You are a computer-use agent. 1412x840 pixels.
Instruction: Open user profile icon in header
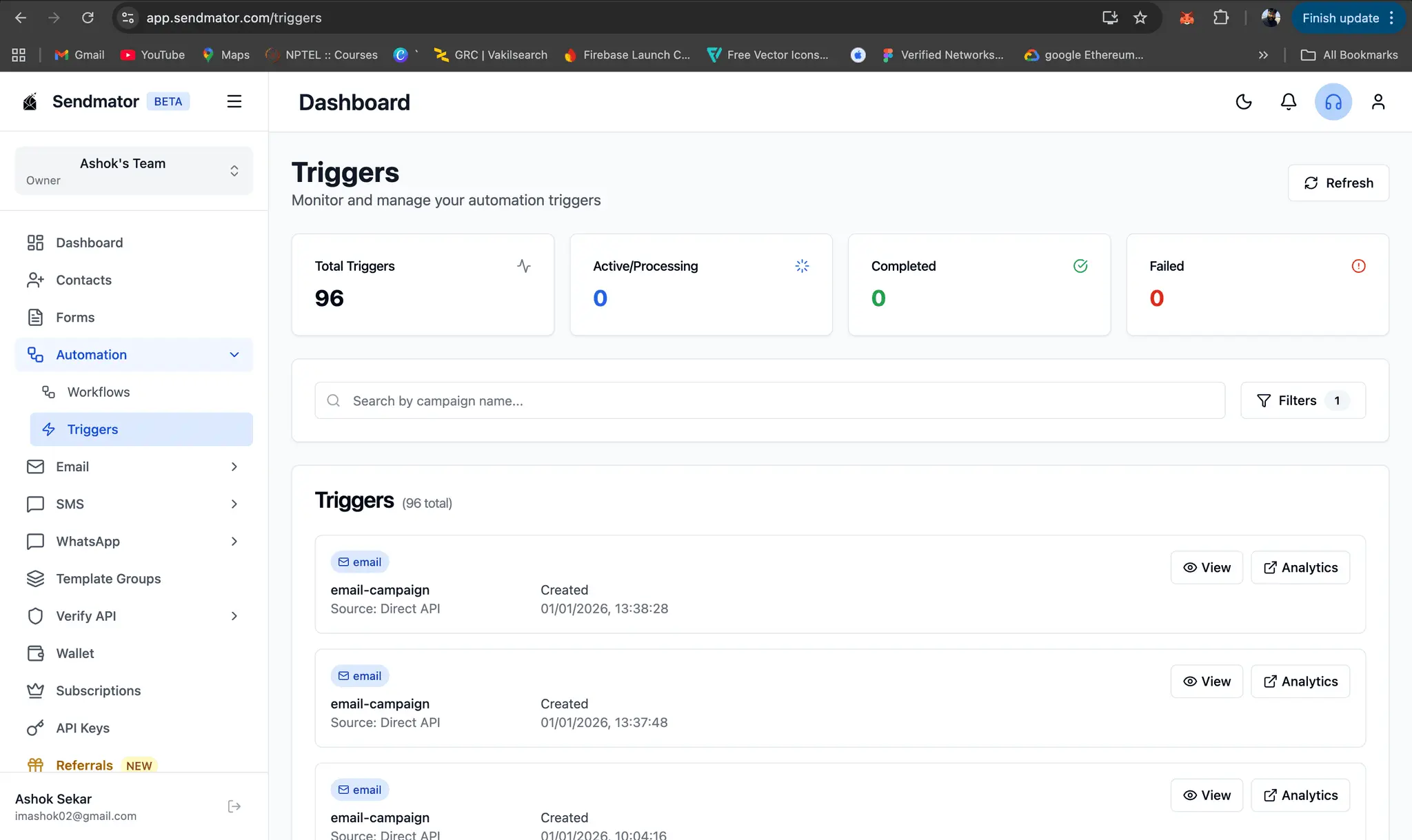(x=1378, y=102)
